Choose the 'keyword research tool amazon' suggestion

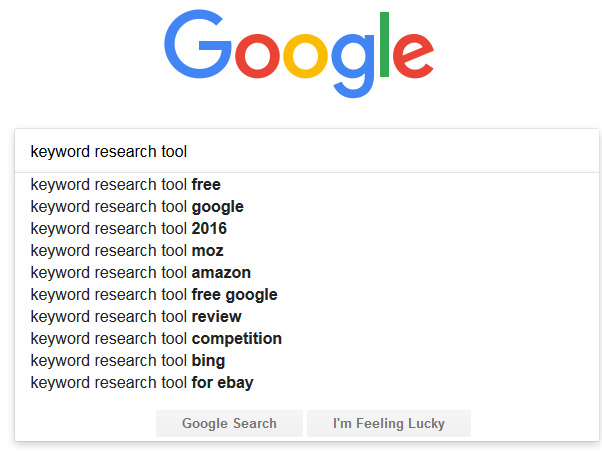click(141, 273)
